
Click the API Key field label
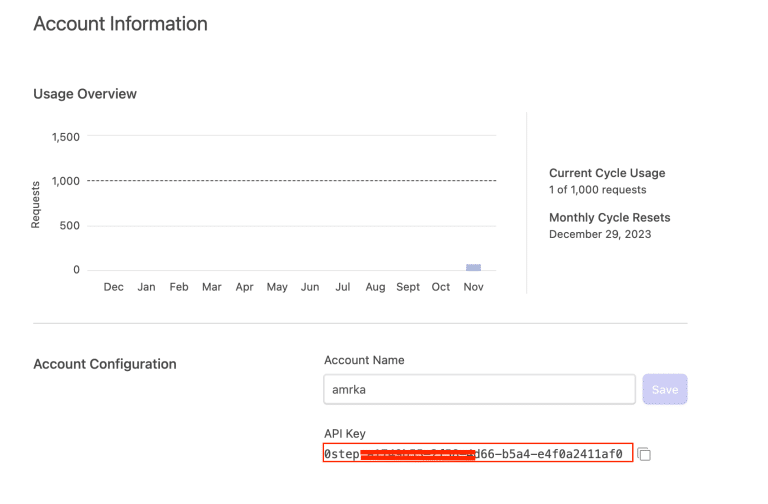(345, 433)
